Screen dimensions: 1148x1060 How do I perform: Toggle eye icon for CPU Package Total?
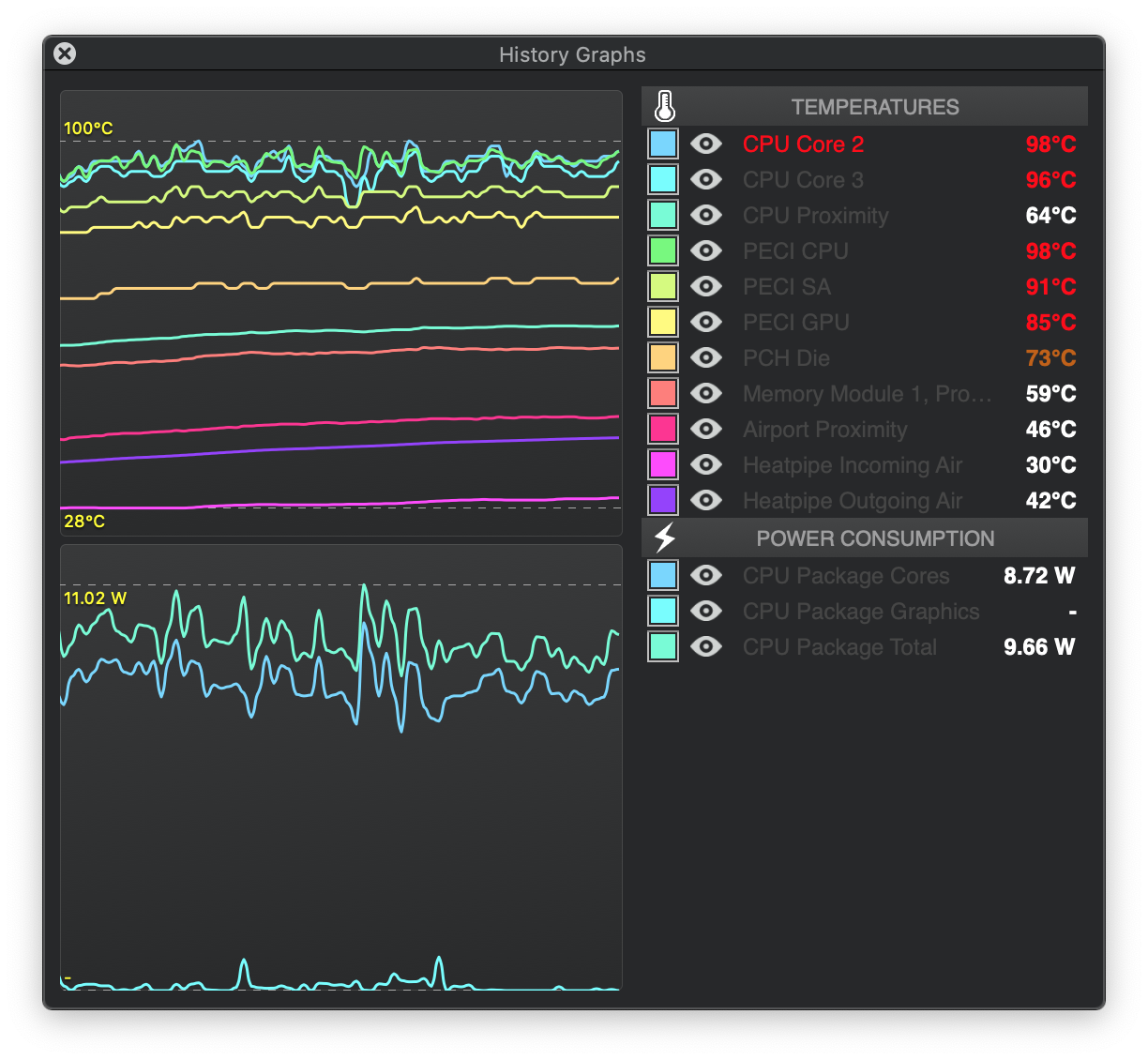pos(706,646)
